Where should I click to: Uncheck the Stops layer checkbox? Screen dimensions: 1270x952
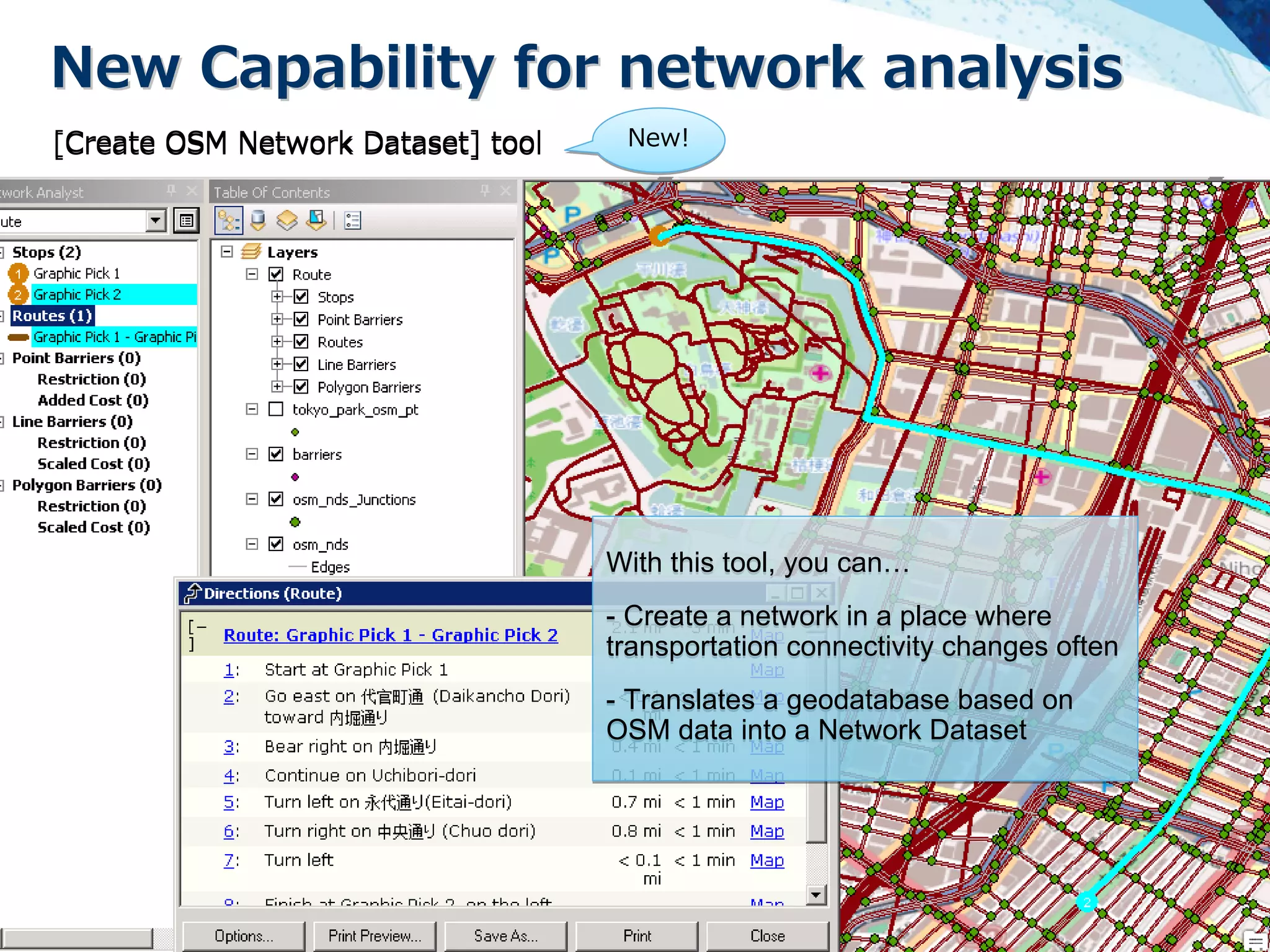301,296
